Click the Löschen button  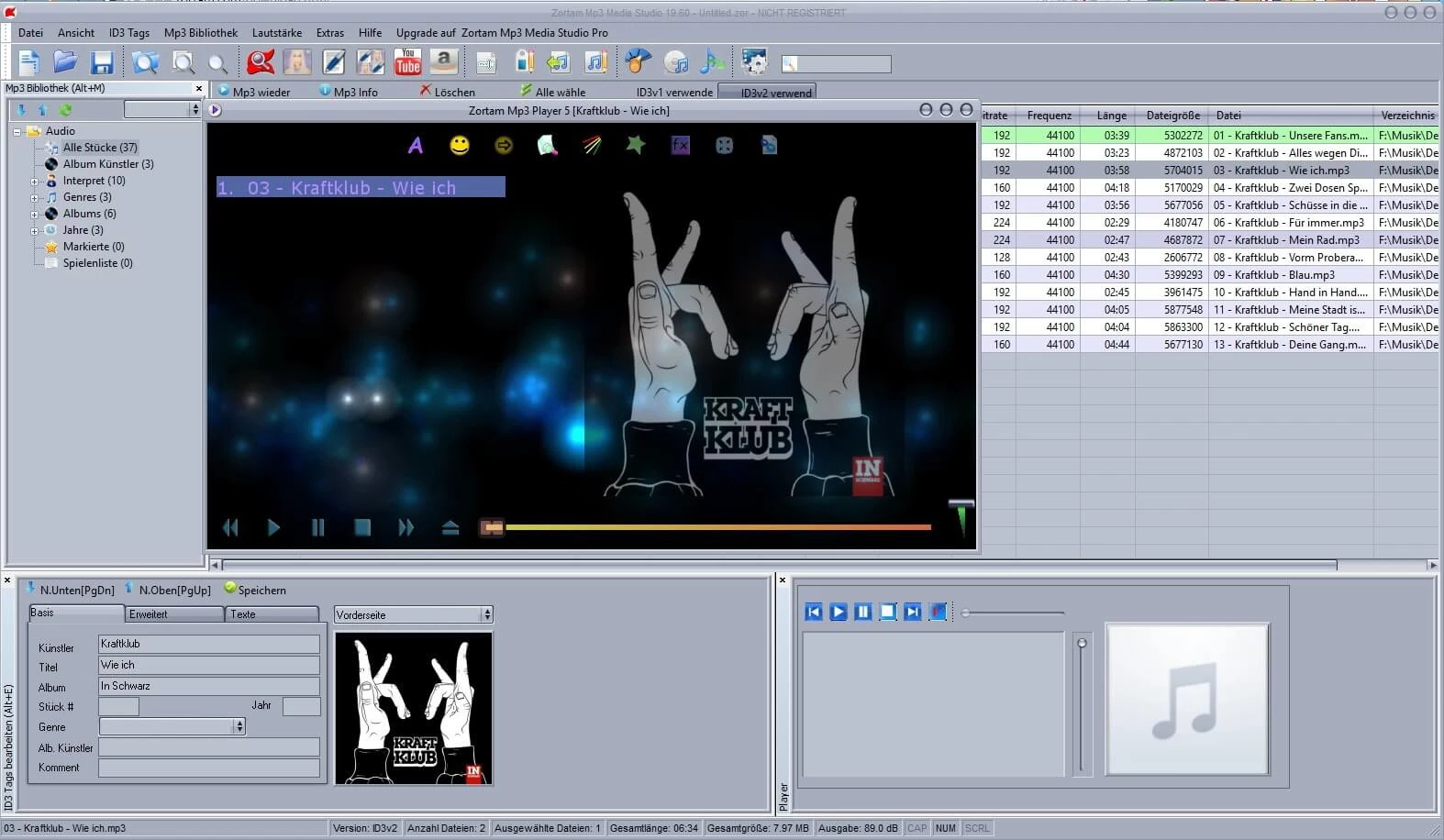(x=448, y=93)
